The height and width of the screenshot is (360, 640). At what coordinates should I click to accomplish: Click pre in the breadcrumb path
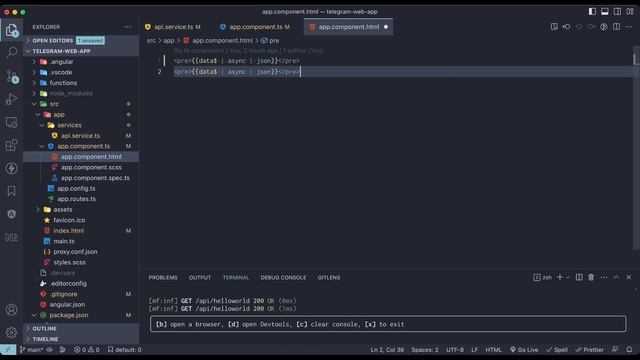click(274, 40)
